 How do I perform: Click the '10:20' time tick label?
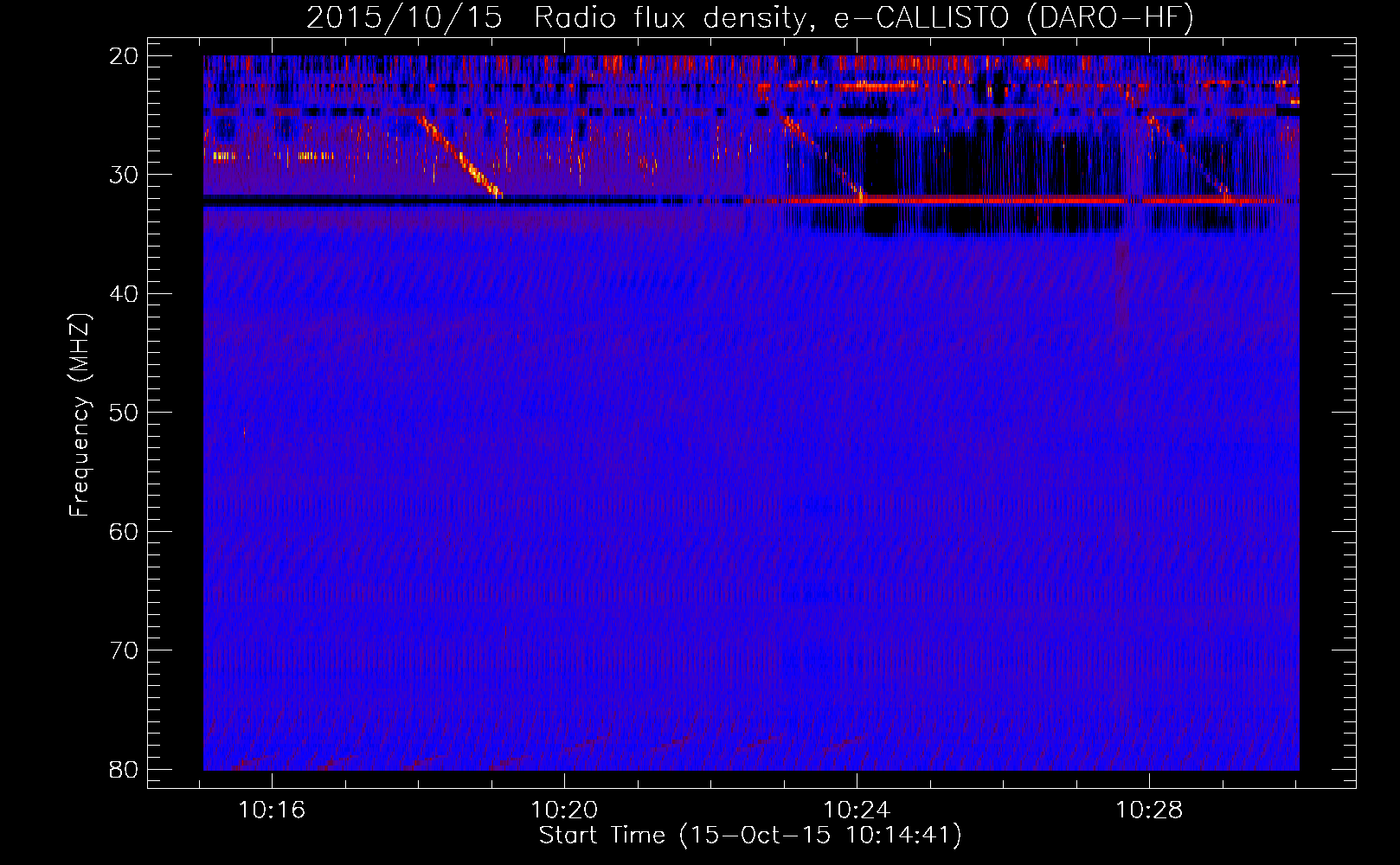(x=564, y=811)
